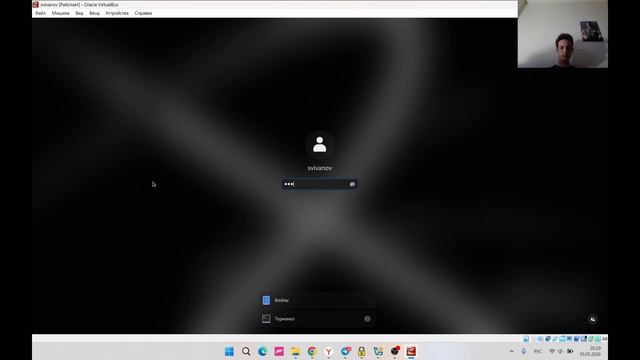The width and height of the screenshot is (640, 360).
Task: Click the microphone tray icon
Action: [x=524, y=351]
